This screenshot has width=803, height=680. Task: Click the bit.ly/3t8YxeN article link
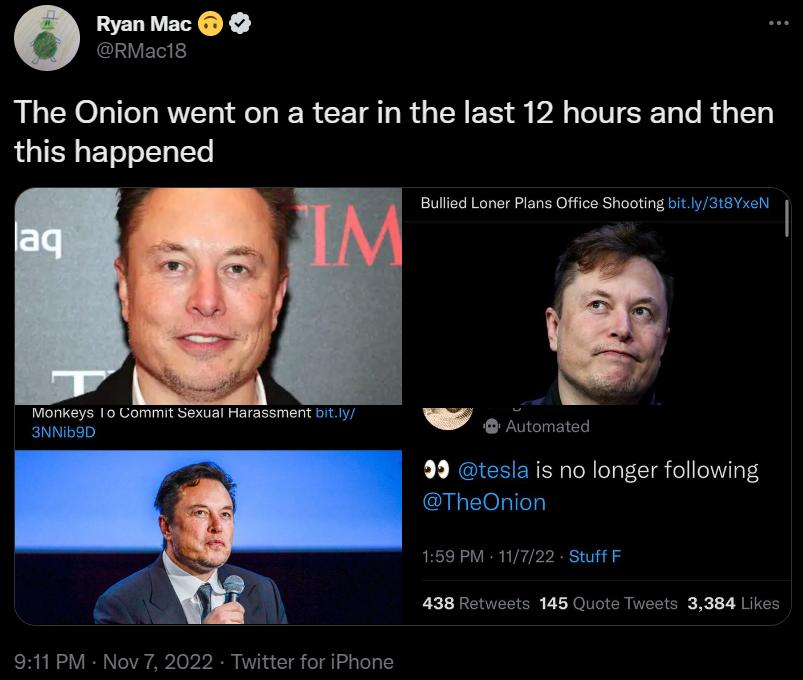point(717,203)
